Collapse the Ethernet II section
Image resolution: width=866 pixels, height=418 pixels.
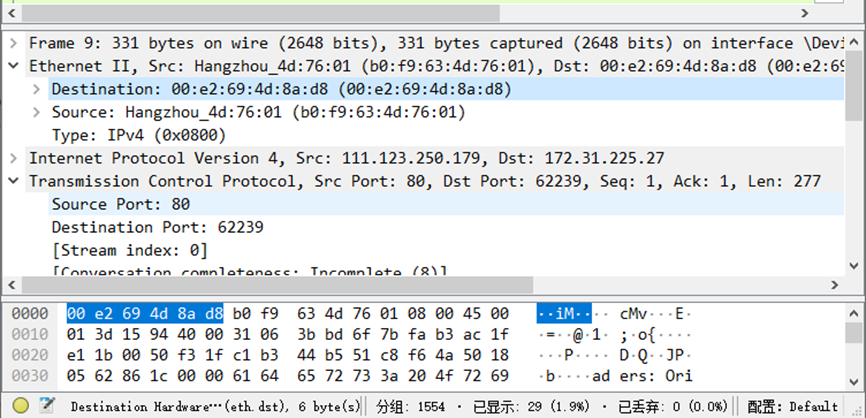click(x=14, y=66)
